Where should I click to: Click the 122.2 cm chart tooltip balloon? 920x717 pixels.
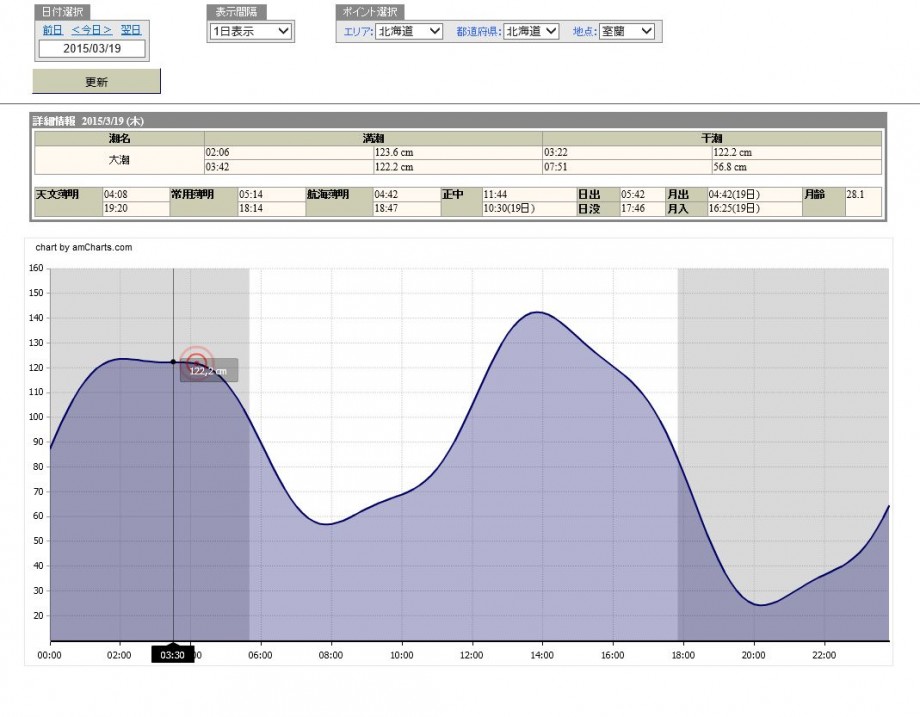[x=209, y=371]
